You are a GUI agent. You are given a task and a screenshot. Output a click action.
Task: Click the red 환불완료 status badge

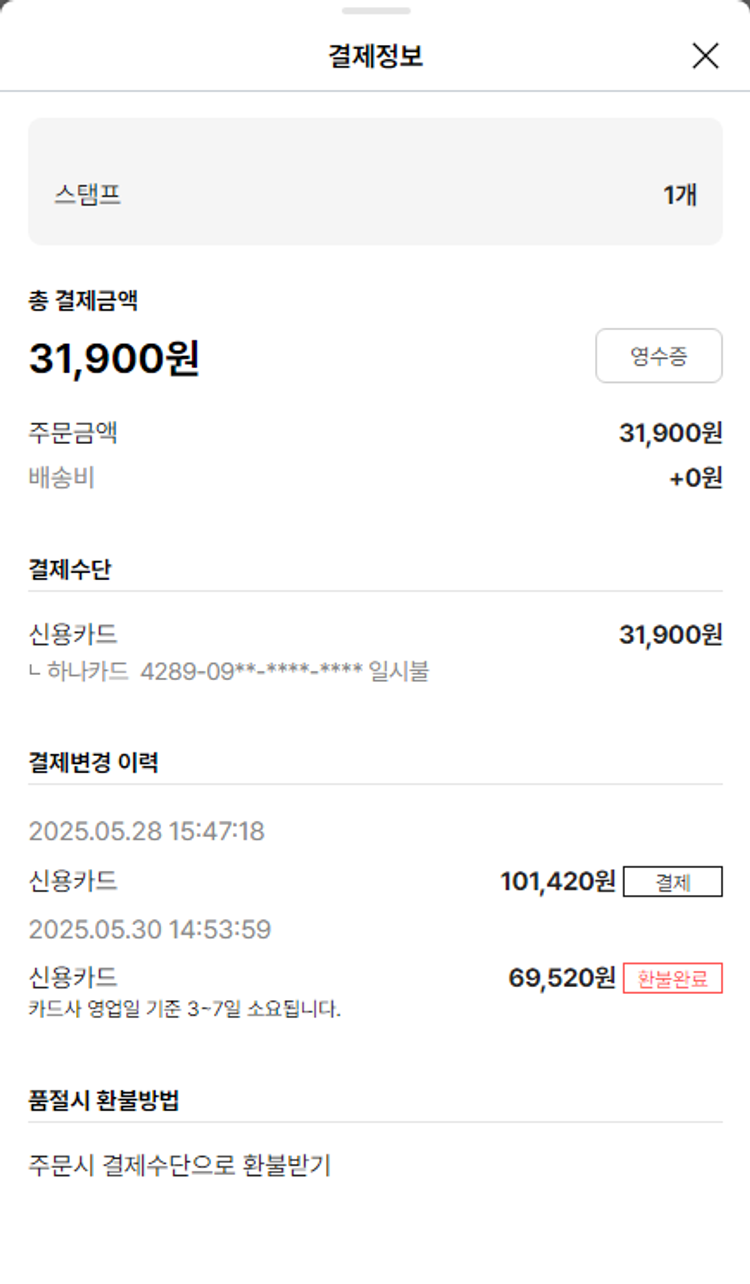click(672, 978)
